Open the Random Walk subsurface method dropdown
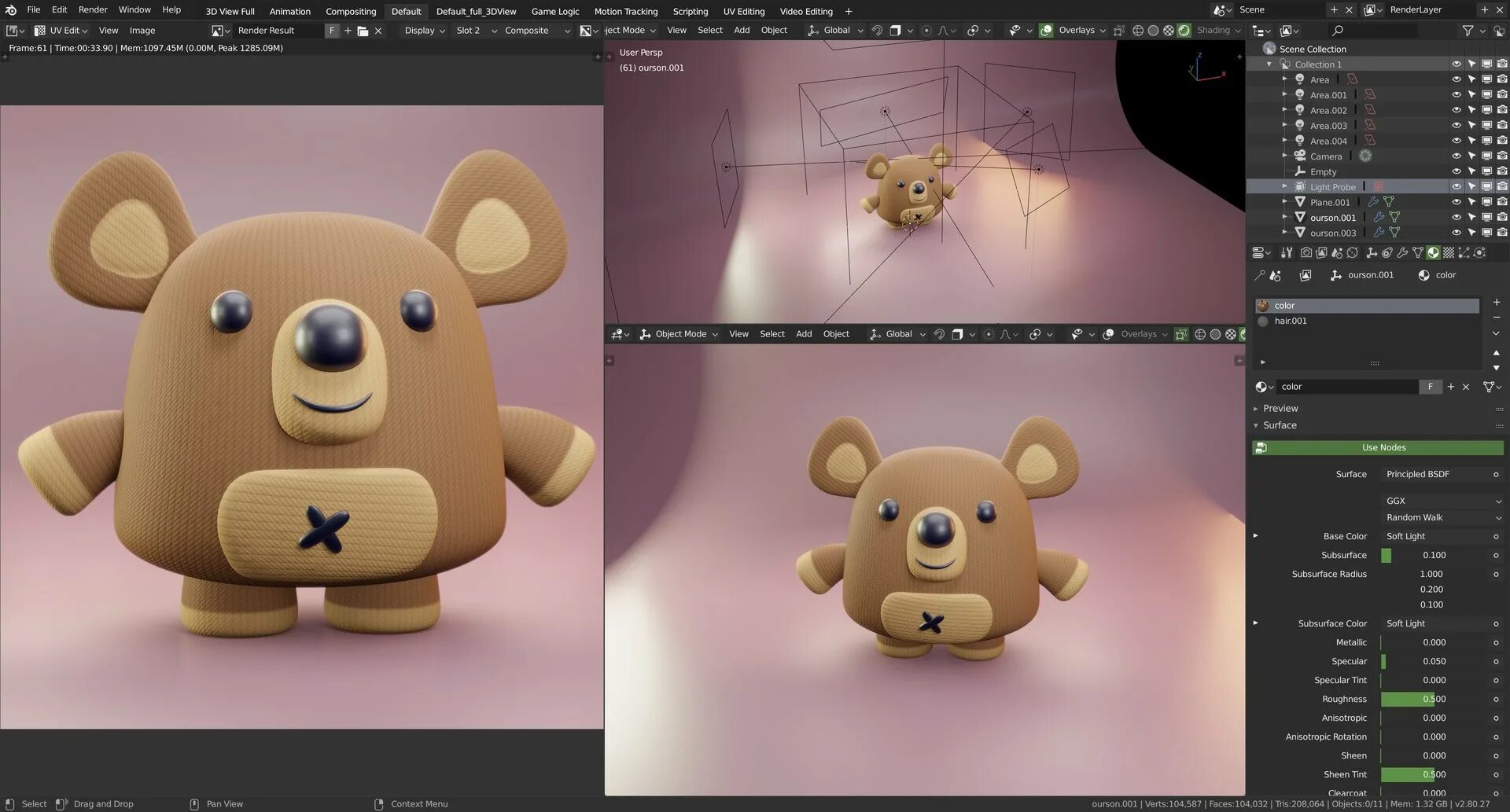1510x812 pixels. pos(1443,517)
